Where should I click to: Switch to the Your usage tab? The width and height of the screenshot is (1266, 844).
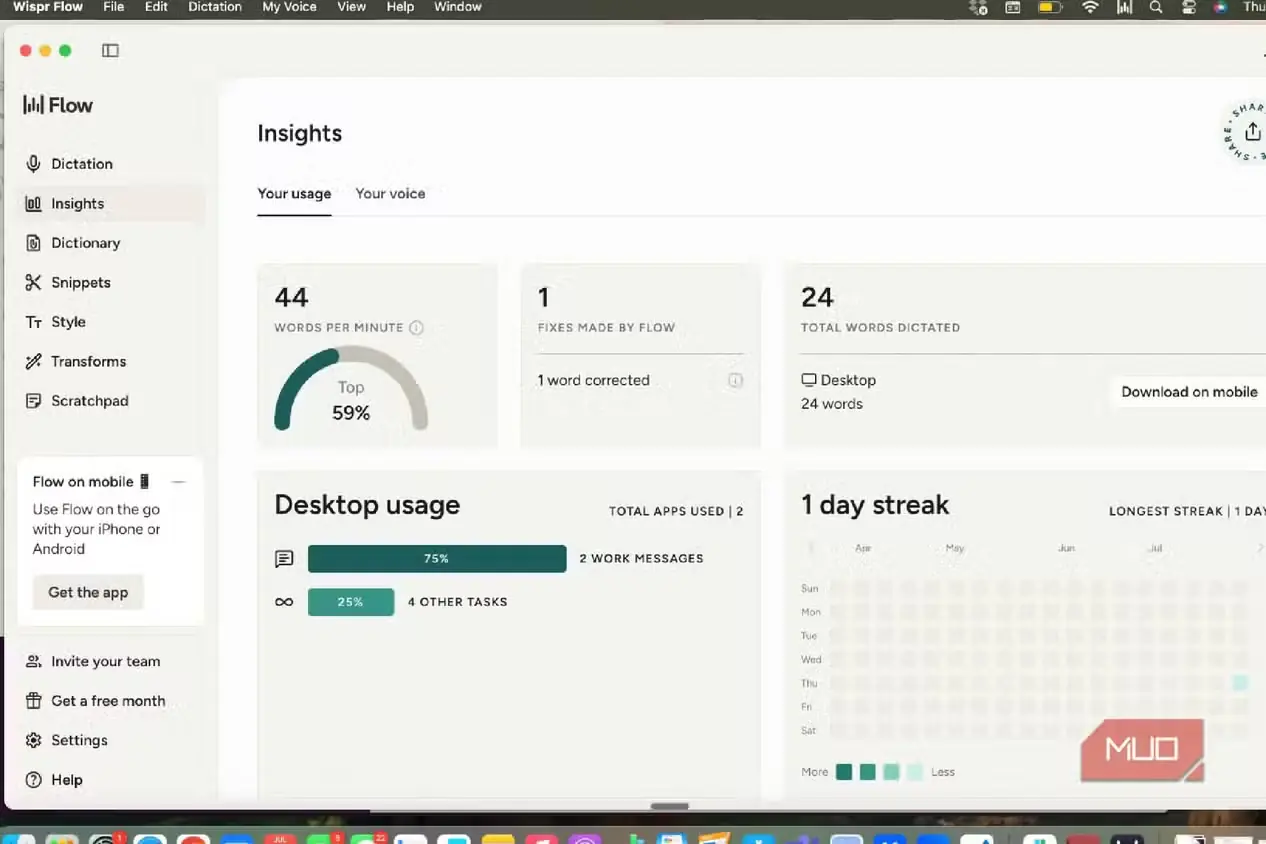[294, 193]
